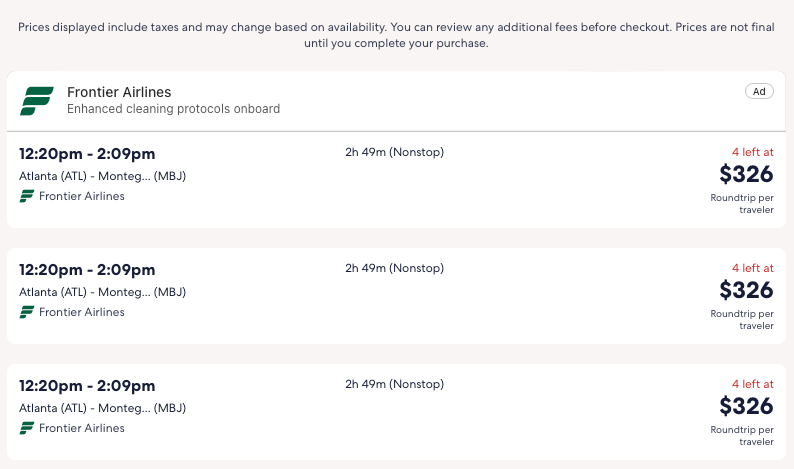
Task: Click the $326 price in first flight card
Action: coord(746,174)
